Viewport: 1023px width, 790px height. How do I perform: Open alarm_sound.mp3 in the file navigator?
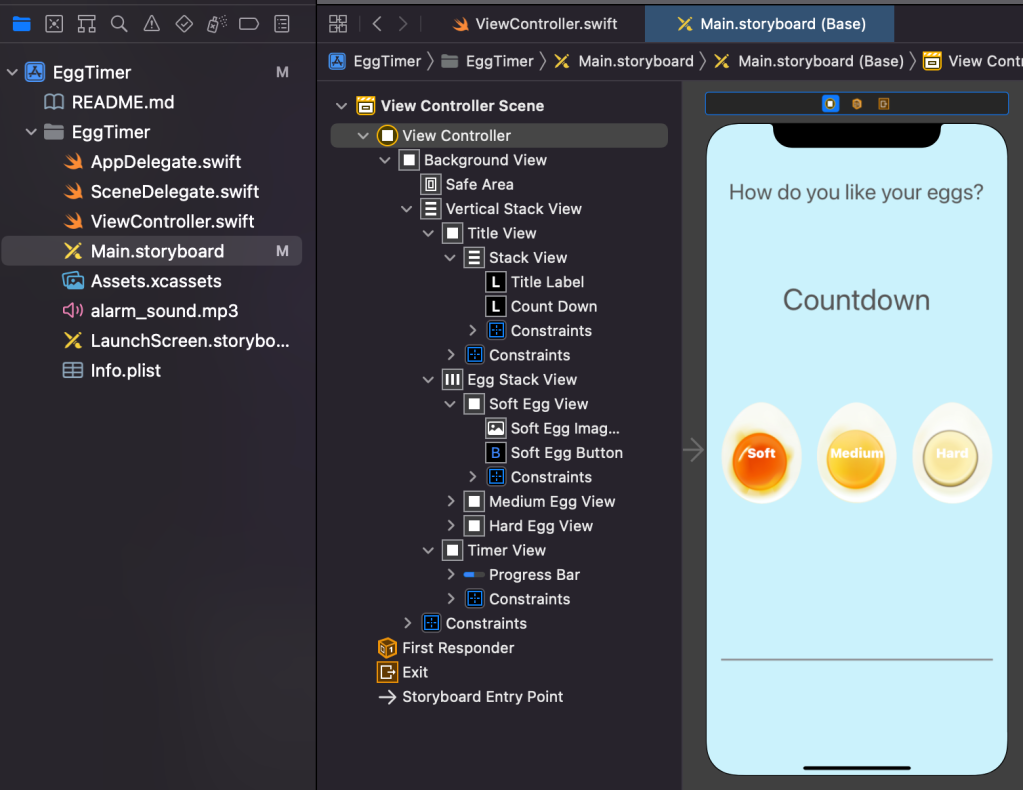click(x=164, y=311)
